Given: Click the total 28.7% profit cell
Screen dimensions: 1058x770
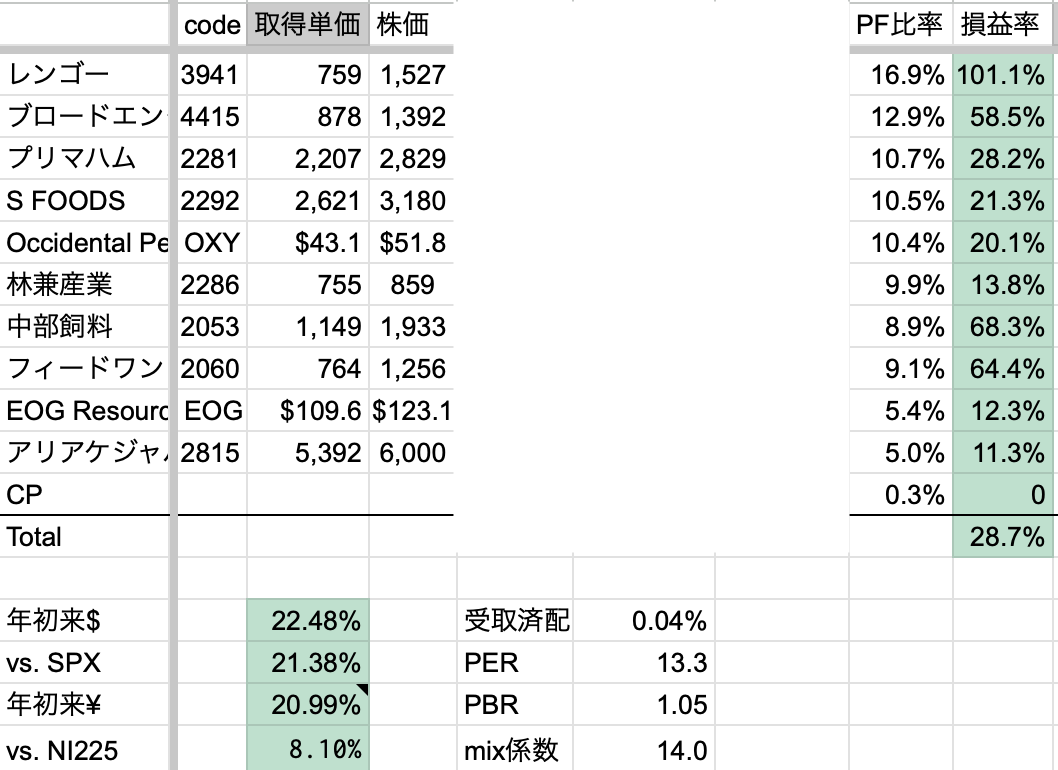Looking at the screenshot, I should 1001,537.
